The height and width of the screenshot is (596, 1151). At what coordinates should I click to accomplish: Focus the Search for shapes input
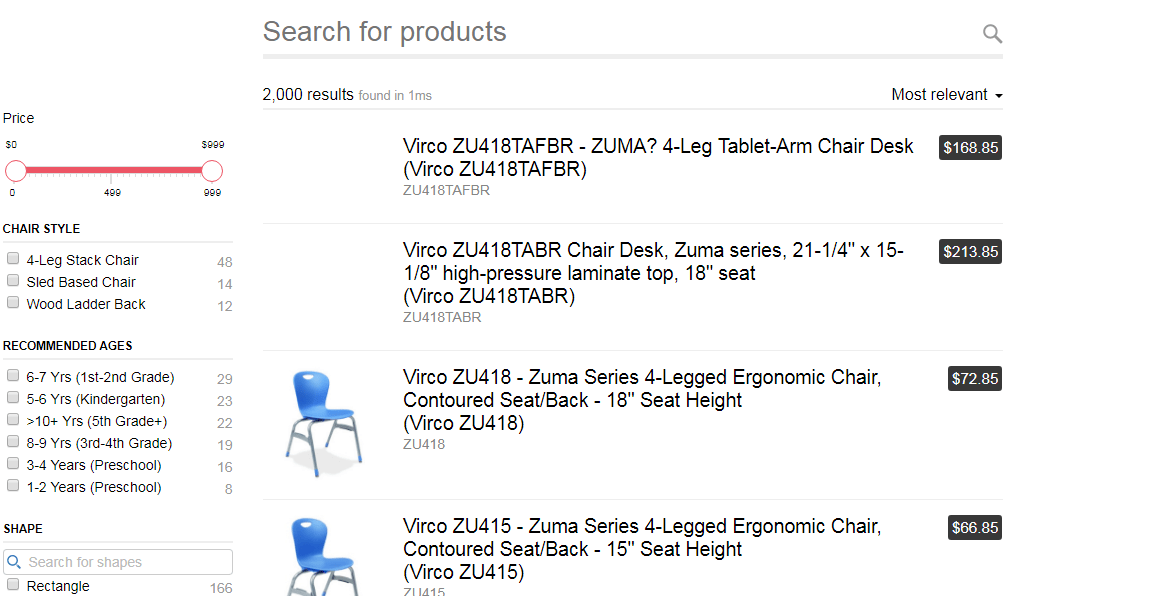point(125,562)
